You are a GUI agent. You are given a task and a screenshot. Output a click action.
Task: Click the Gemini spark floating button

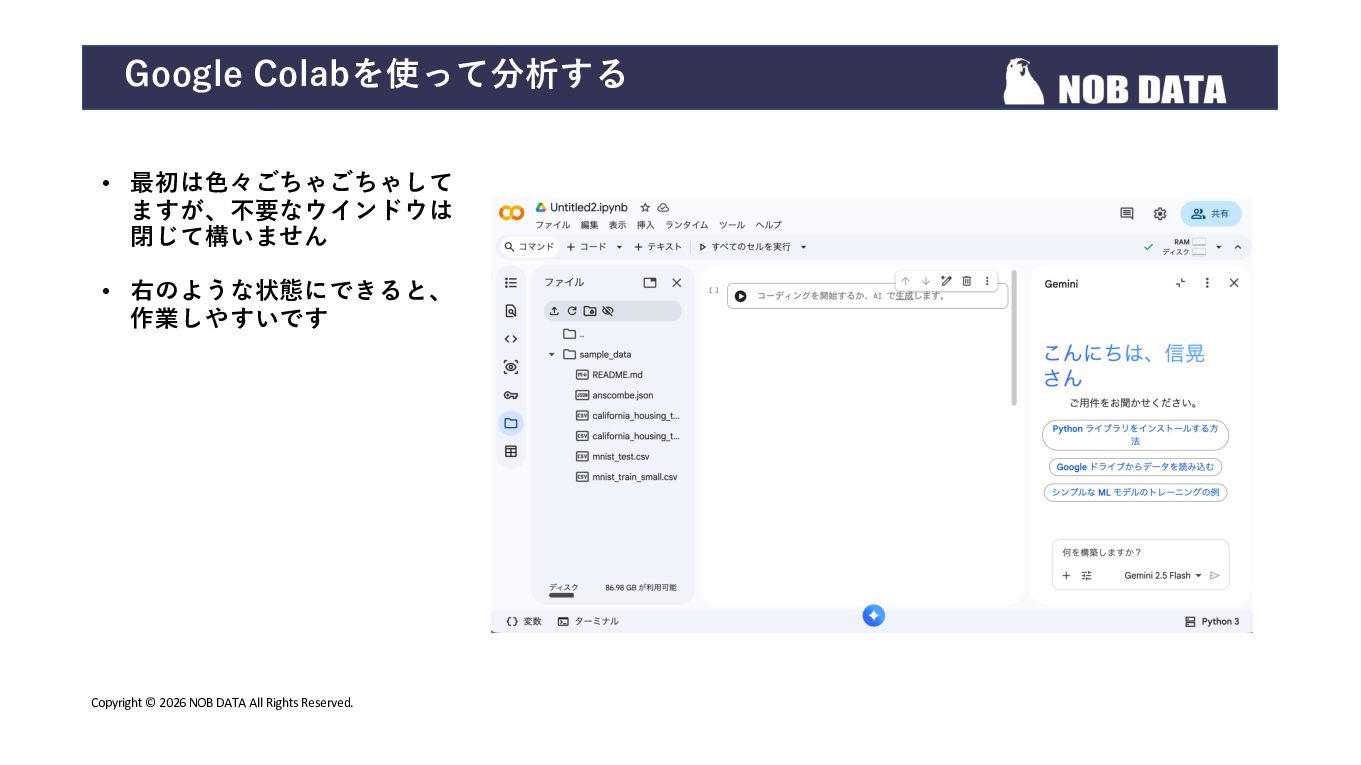tap(873, 616)
